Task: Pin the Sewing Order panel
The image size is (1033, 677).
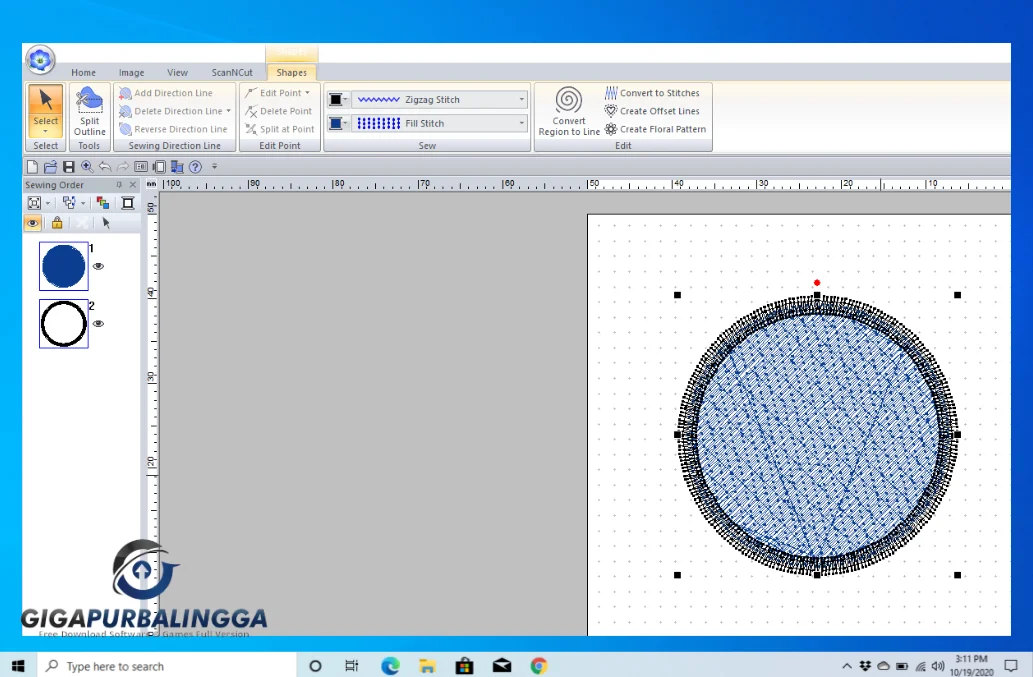Action: [x=119, y=185]
